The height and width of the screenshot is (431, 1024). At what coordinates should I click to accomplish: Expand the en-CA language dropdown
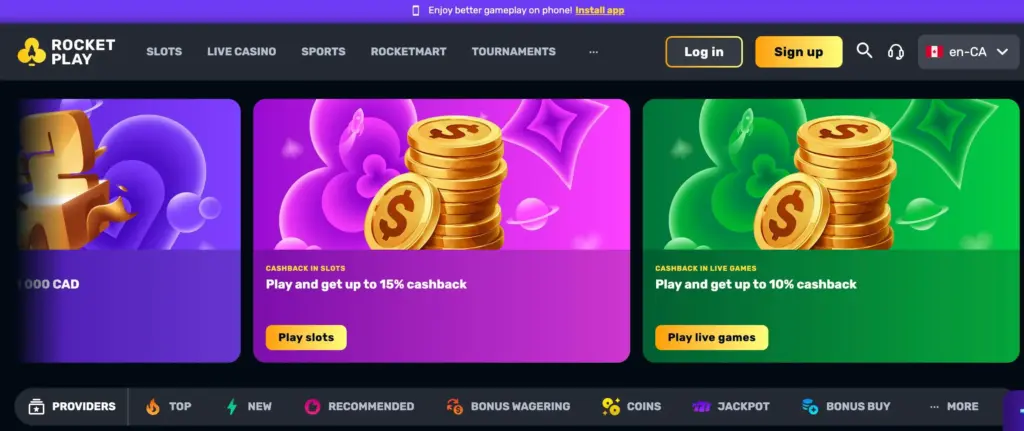pos(968,52)
